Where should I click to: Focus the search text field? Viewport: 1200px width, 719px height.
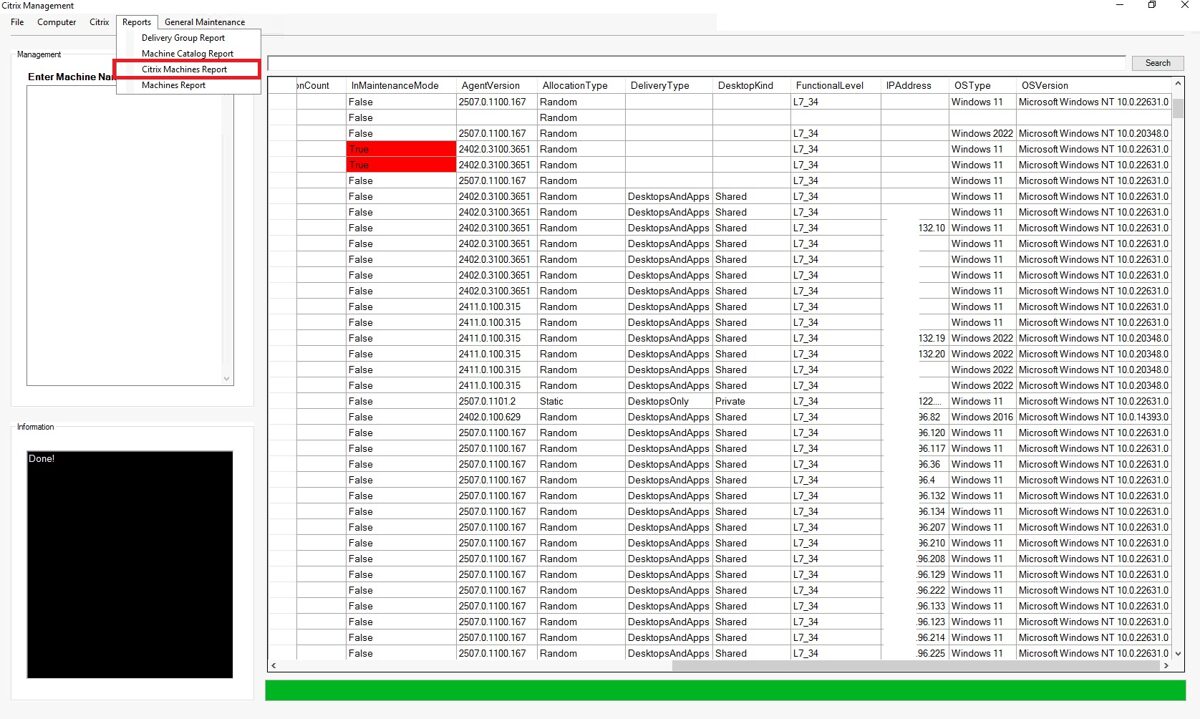point(697,63)
